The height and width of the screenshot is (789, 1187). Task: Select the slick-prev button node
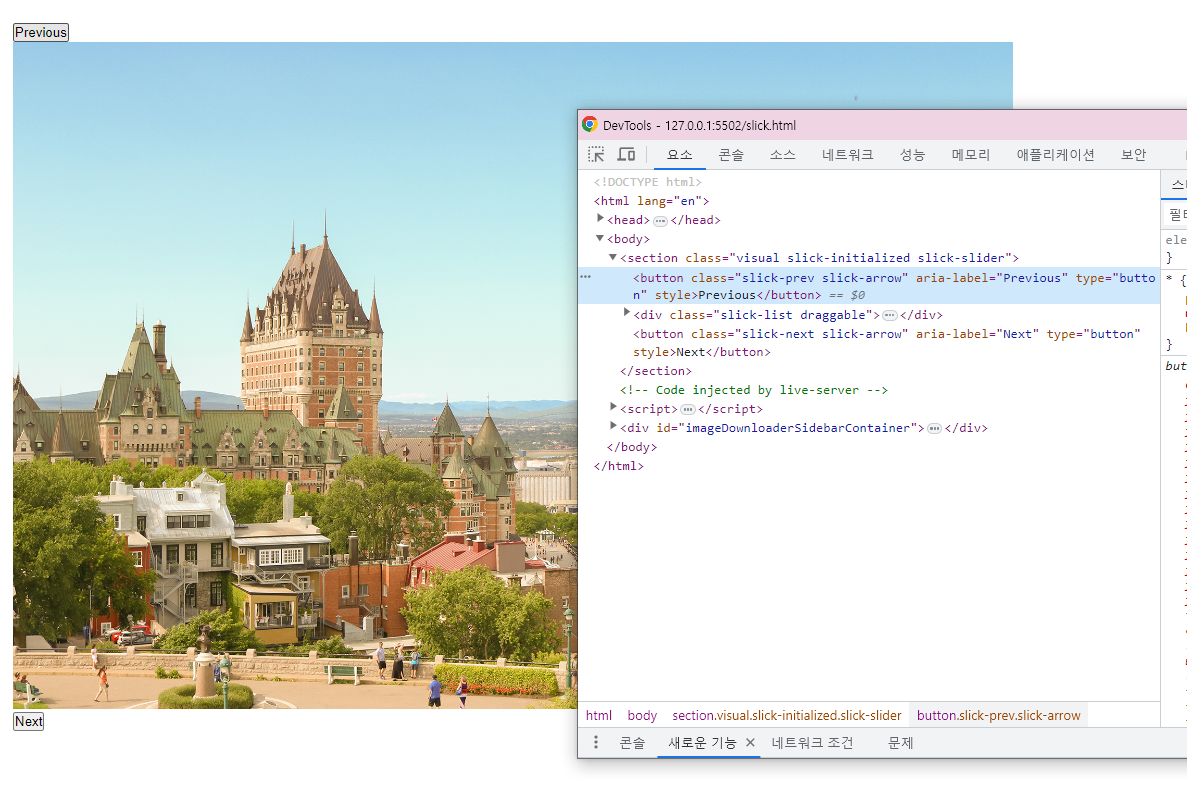[x=869, y=286]
